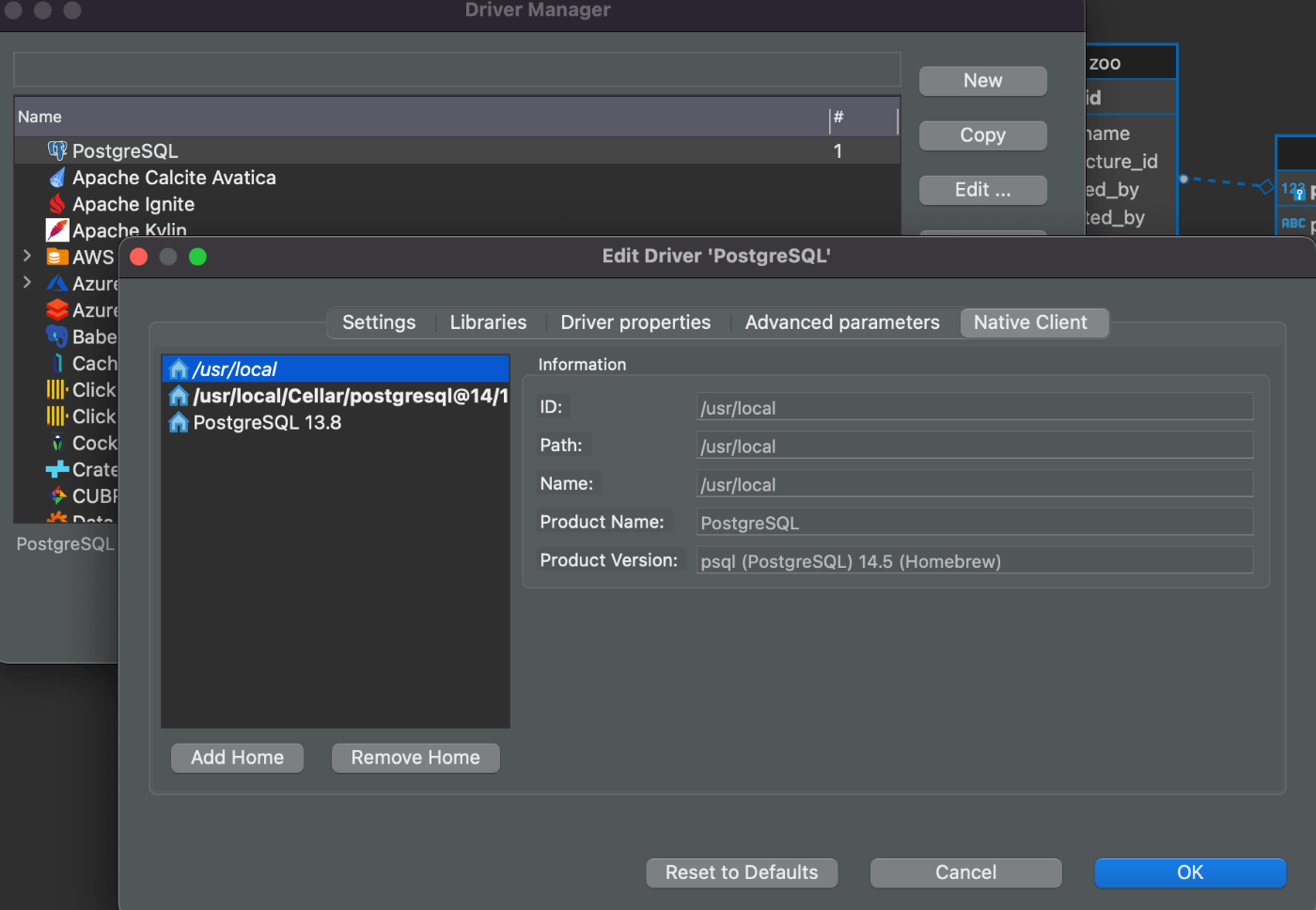Open the Driver properties tab
1316x910 pixels.
tap(635, 322)
